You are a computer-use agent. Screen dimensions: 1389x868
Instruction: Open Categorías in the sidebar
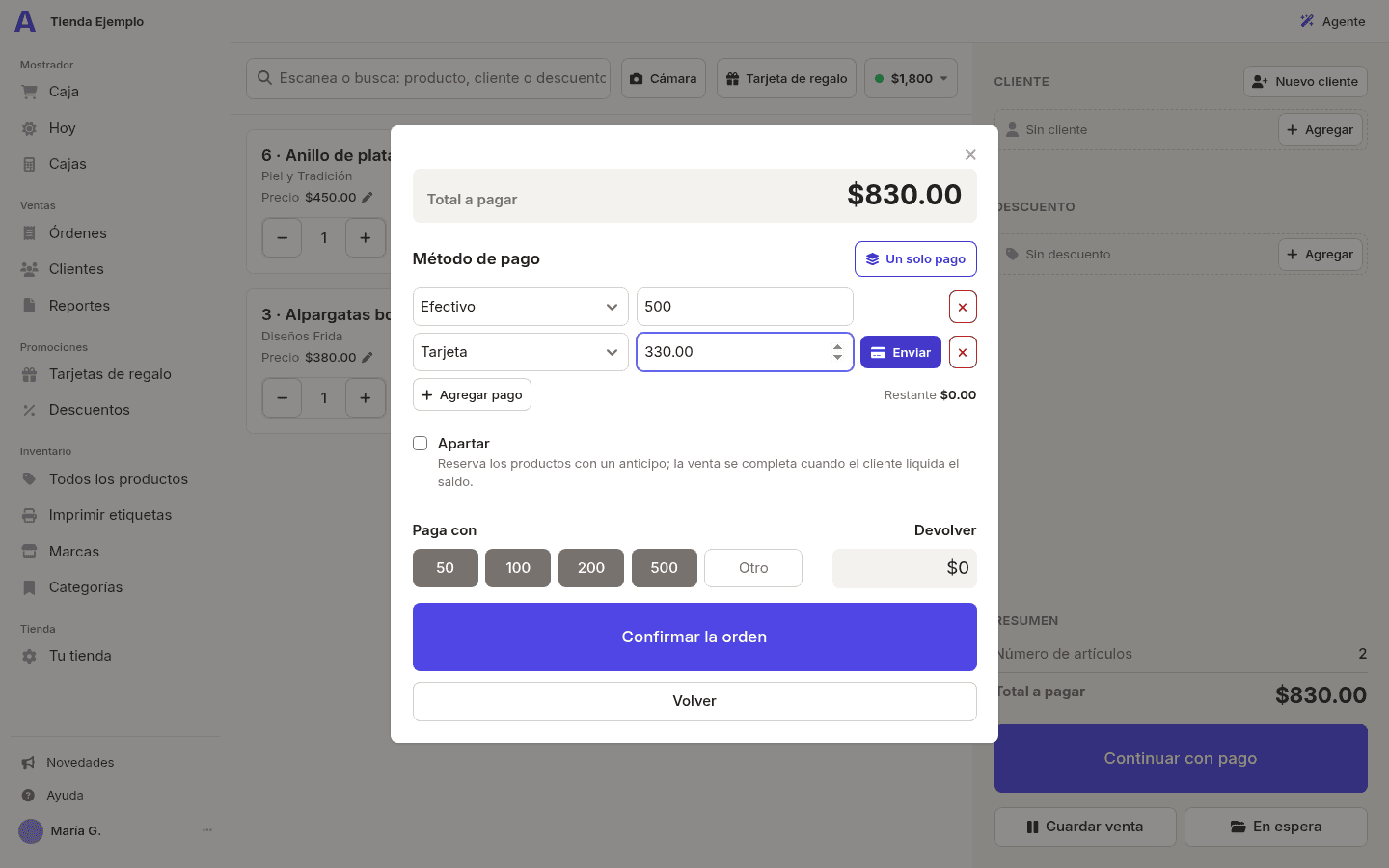(116, 587)
